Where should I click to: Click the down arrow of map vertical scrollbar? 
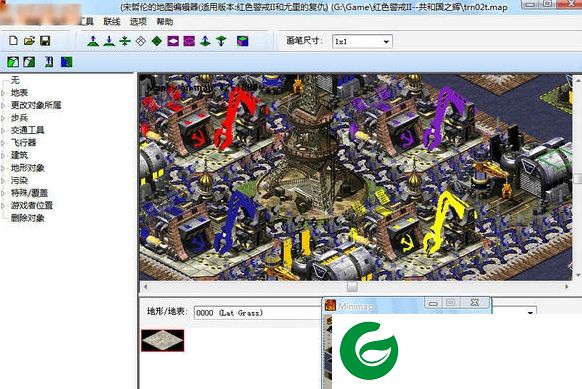[578, 275]
